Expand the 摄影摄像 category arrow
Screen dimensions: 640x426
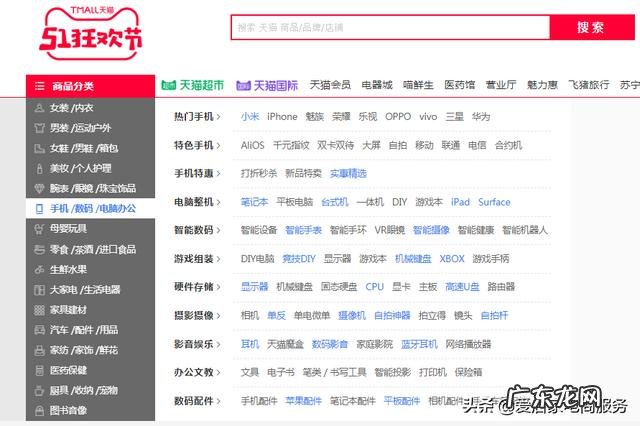coord(219,316)
